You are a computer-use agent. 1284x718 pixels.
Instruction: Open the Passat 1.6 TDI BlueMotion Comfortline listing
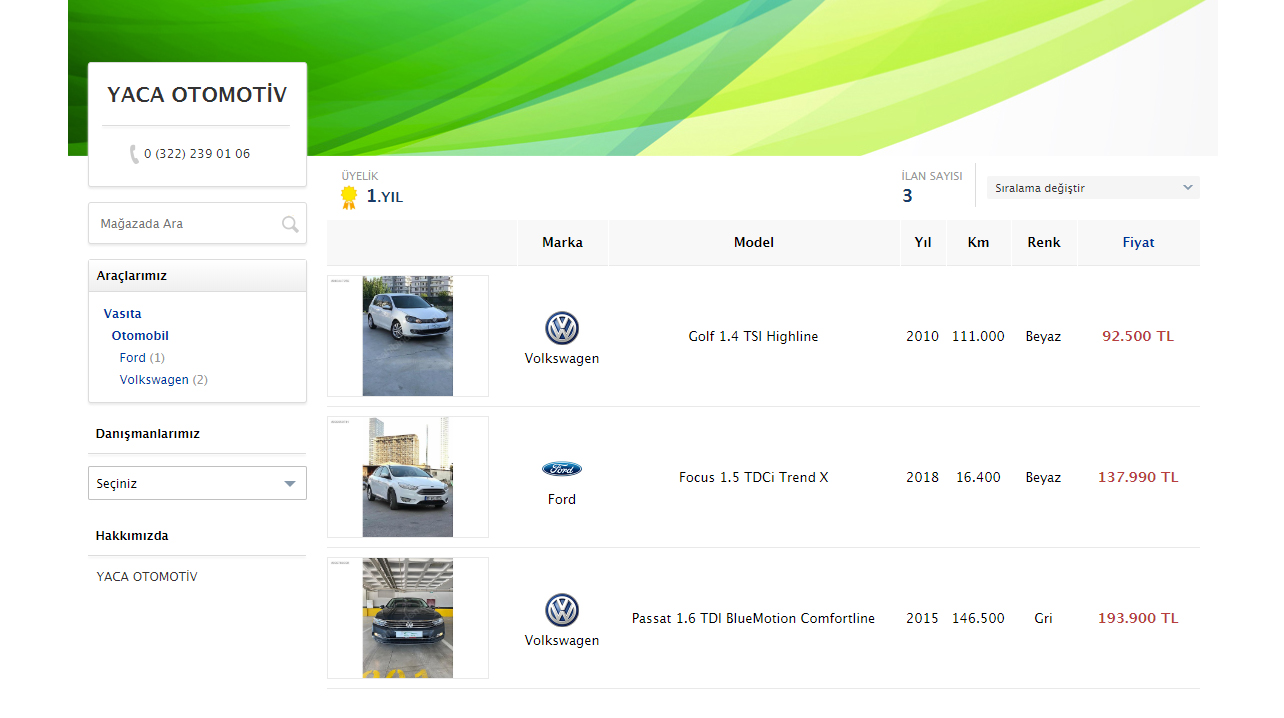coord(753,619)
